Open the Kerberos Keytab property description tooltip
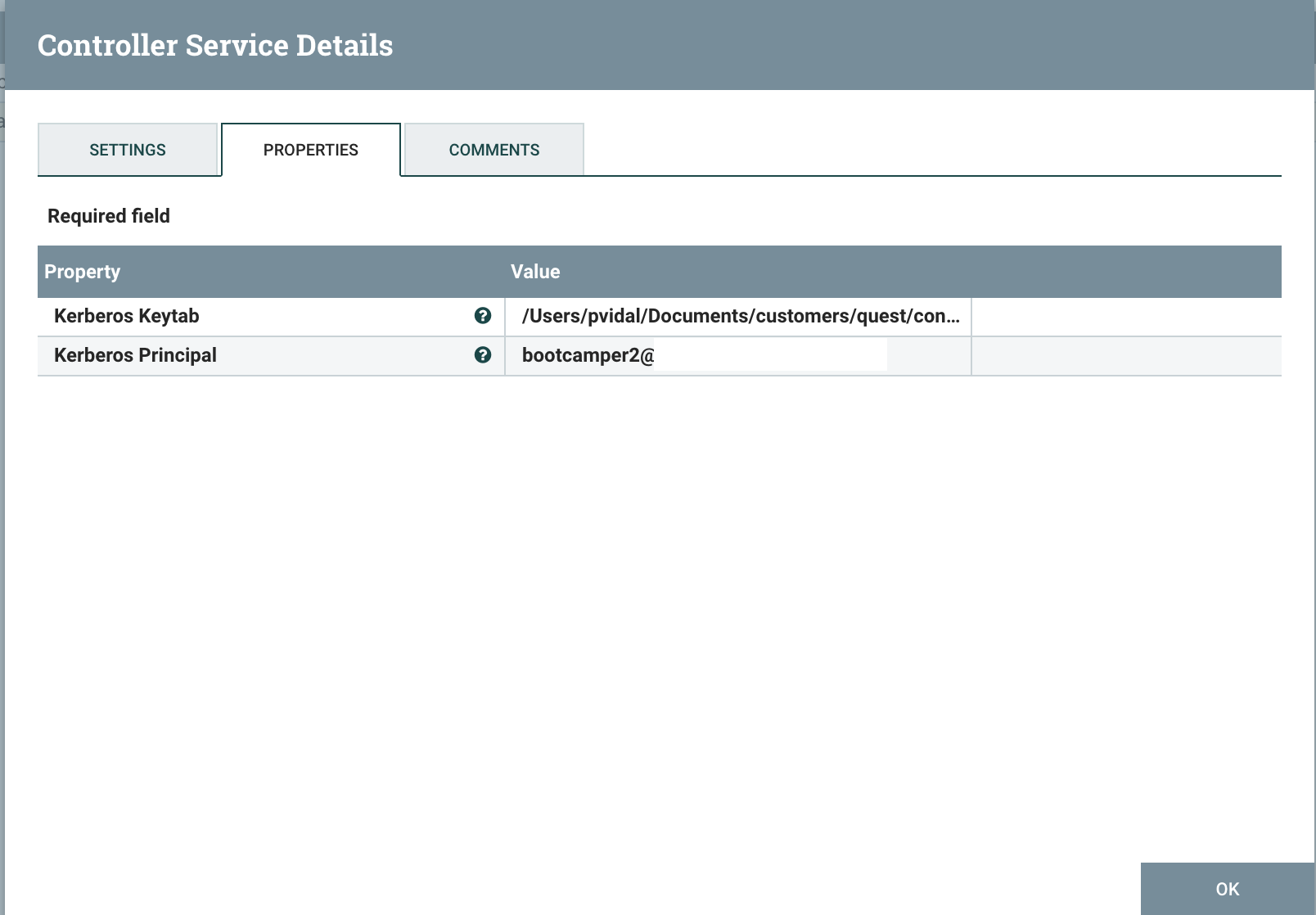The image size is (1316, 915). (x=483, y=316)
